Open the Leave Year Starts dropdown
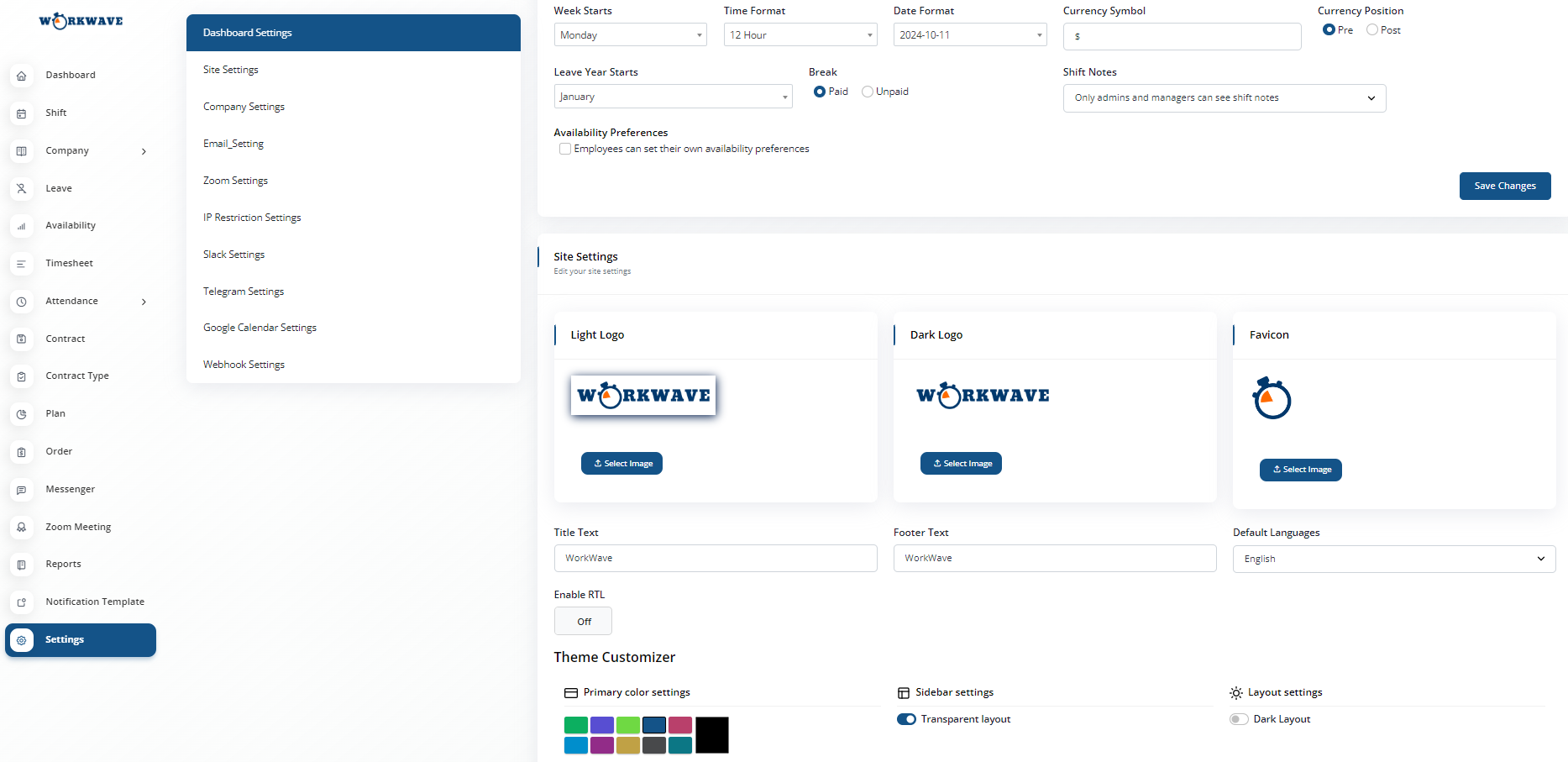The width and height of the screenshot is (1568, 762). (x=674, y=97)
